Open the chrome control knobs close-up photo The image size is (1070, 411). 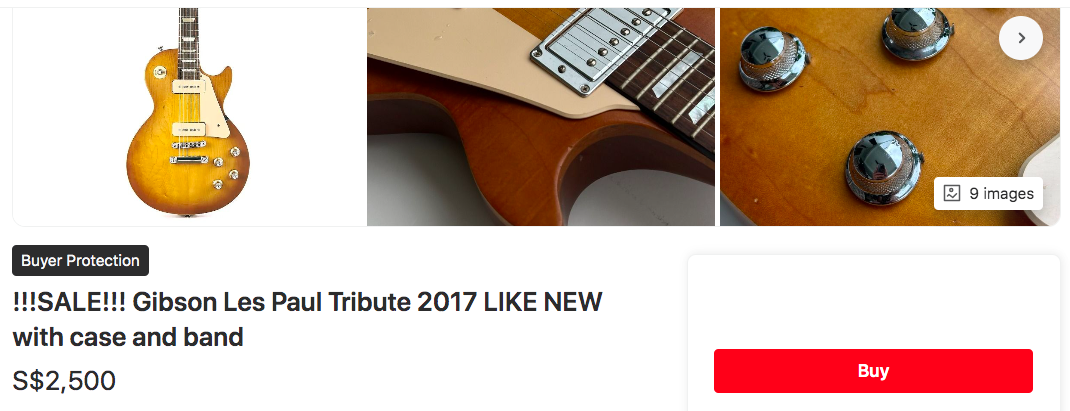pos(889,116)
